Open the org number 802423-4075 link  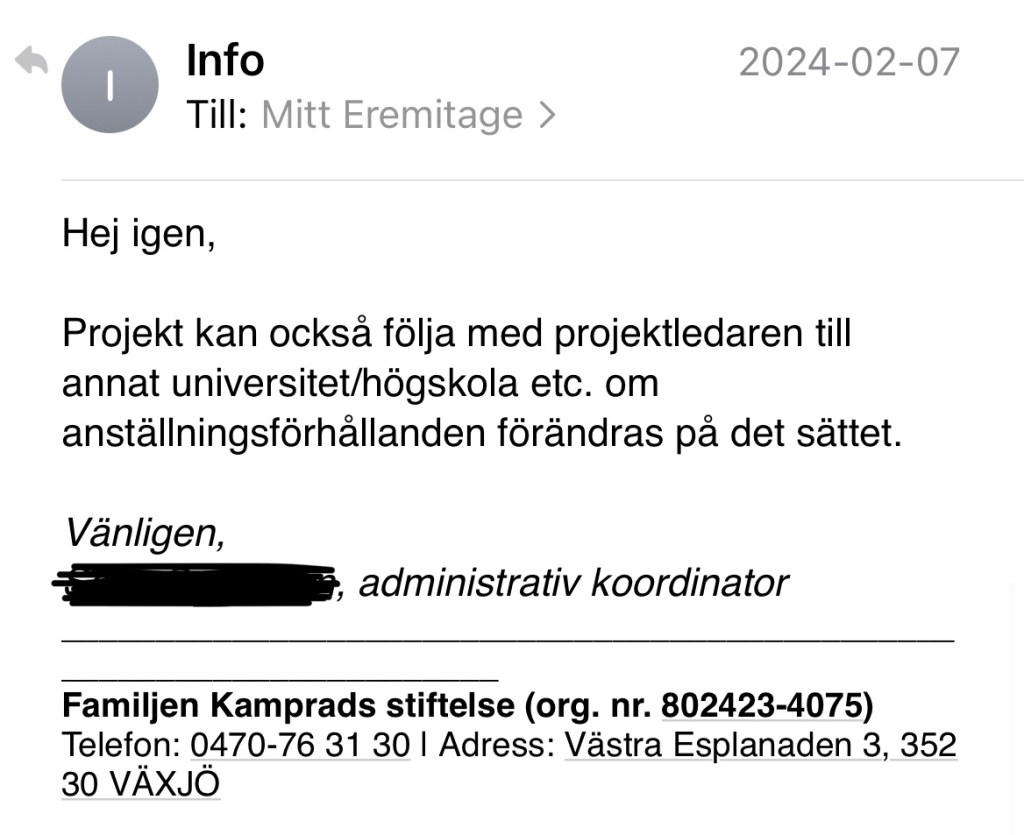[x=762, y=707]
